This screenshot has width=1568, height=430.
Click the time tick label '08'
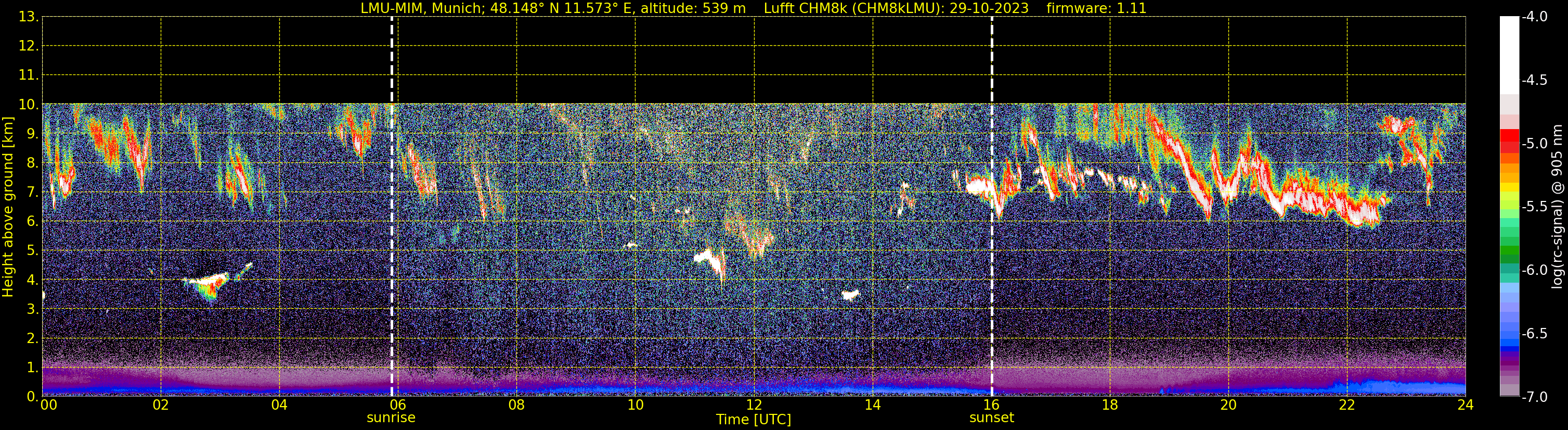[517, 405]
